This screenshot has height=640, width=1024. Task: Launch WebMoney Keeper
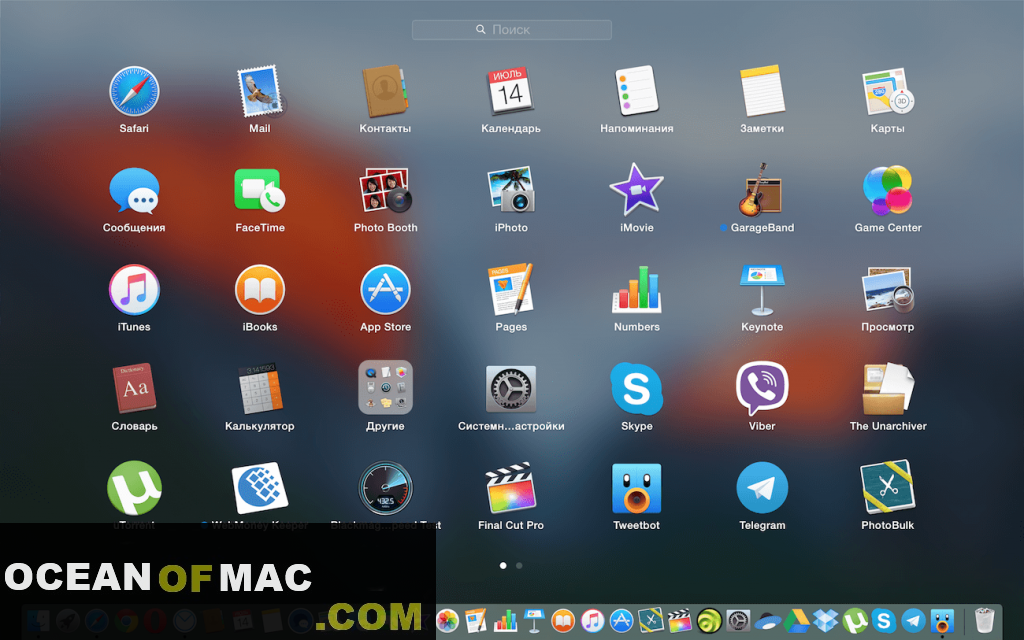tap(260, 488)
